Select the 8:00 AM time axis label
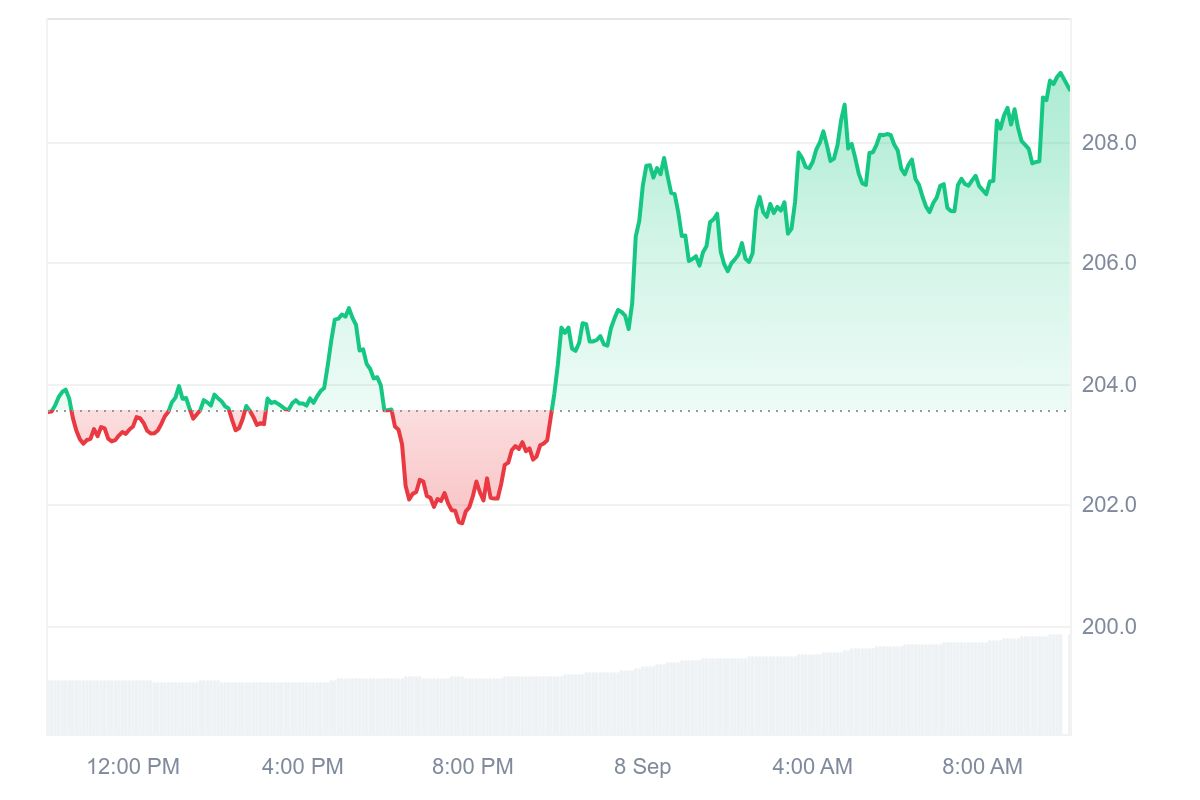1200x800 pixels. point(982,767)
